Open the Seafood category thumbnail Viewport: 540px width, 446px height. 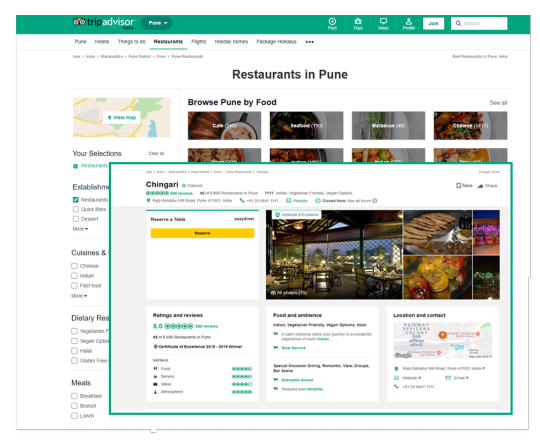pyautogui.click(x=307, y=126)
